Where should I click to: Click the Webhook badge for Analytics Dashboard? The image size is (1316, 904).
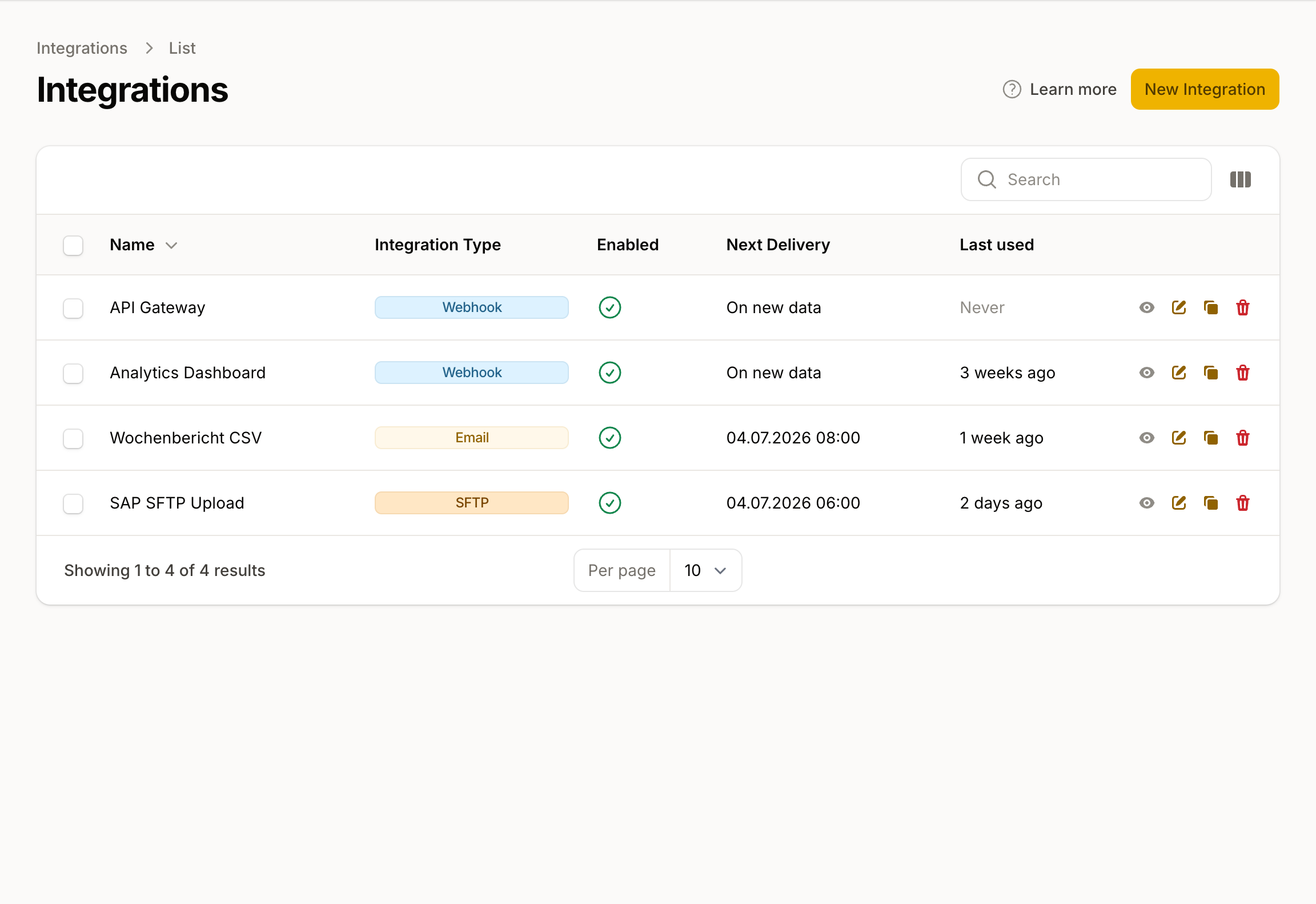(472, 373)
